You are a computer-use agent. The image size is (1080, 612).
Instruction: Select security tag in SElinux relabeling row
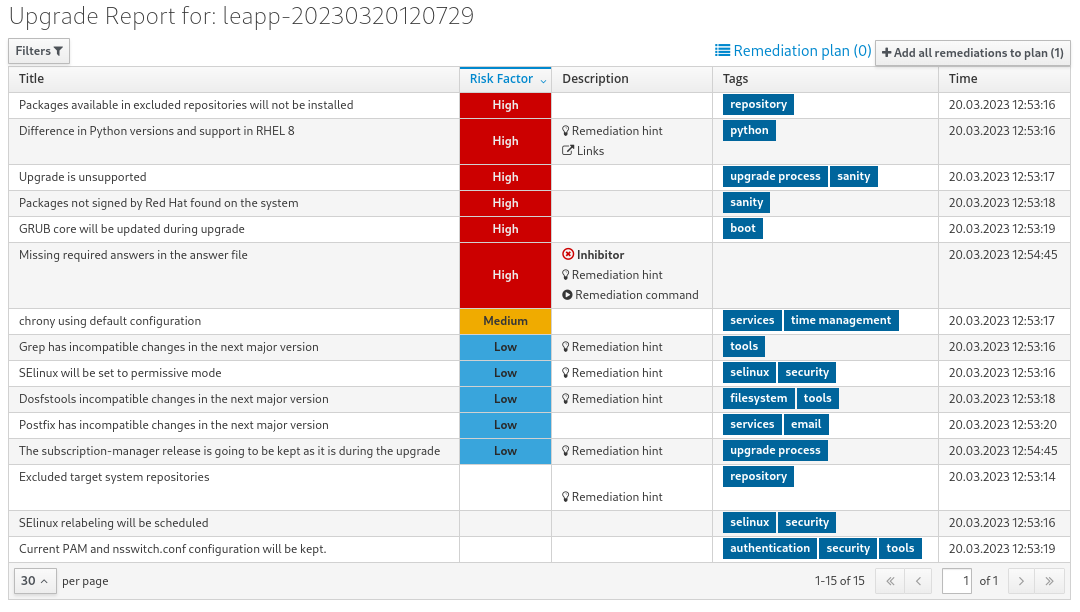807,522
